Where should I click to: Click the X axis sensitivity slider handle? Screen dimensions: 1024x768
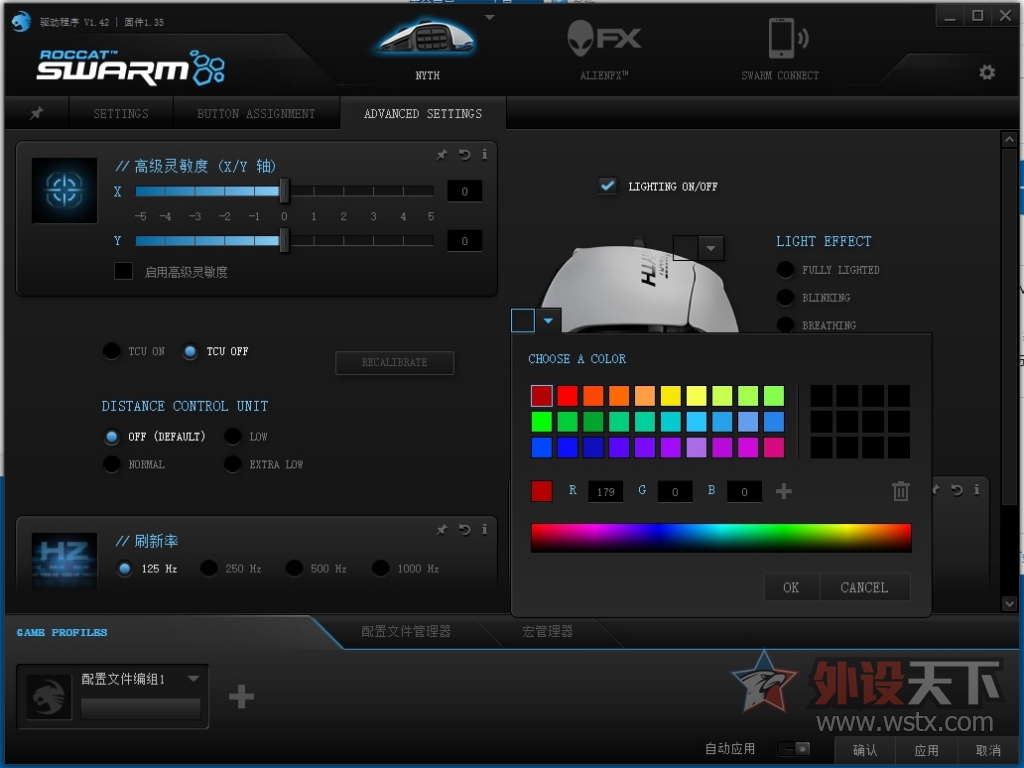click(x=283, y=191)
